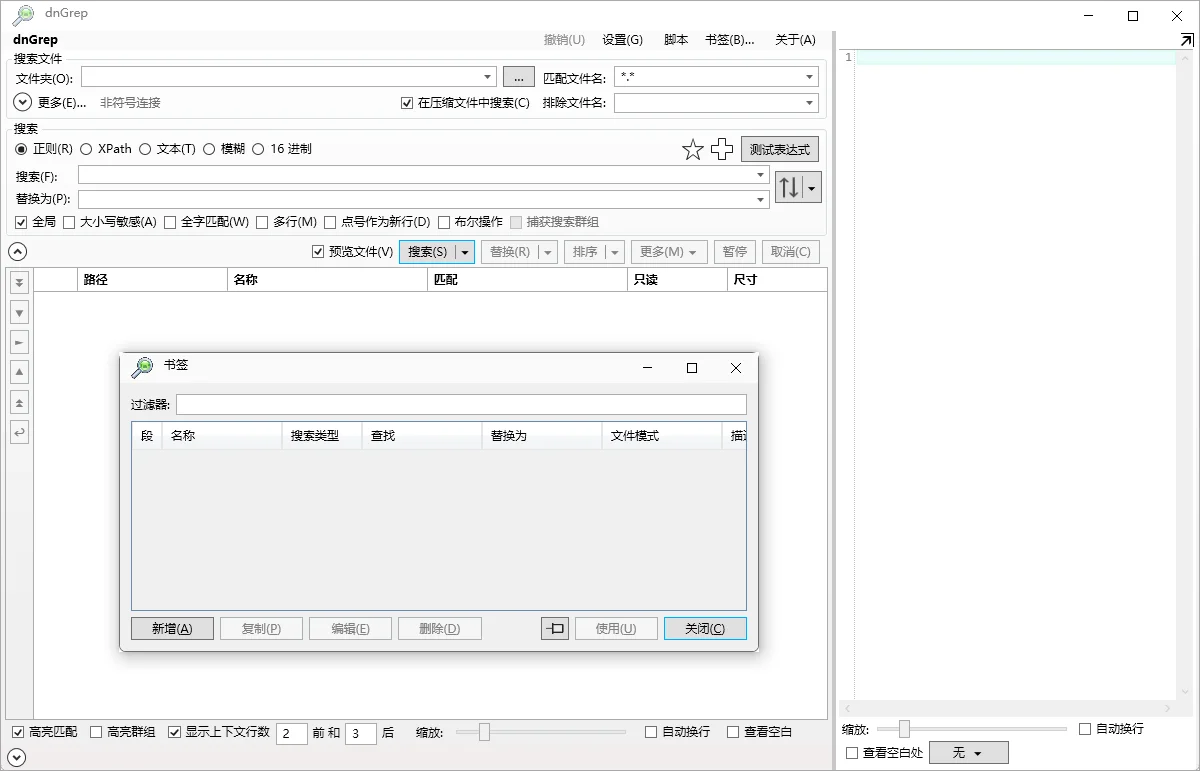Click the 路径 column header in results
The height and width of the screenshot is (771, 1200).
[x=153, y=280]
